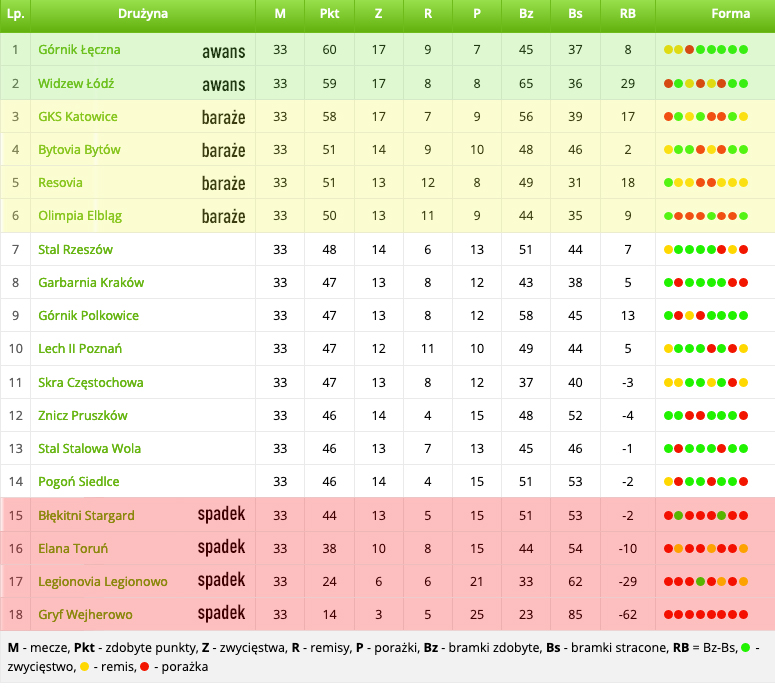Click the Drużyna column header
This screenshot has width=775, height=687.
tap(142, 15)
